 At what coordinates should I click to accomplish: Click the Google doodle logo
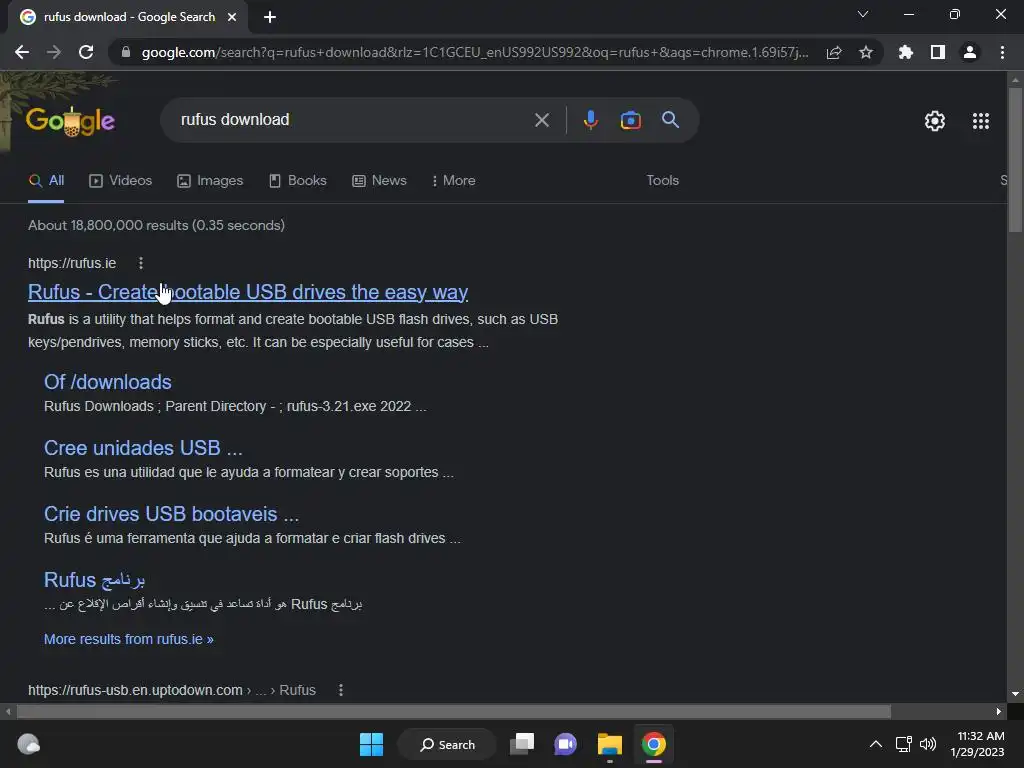70,121
